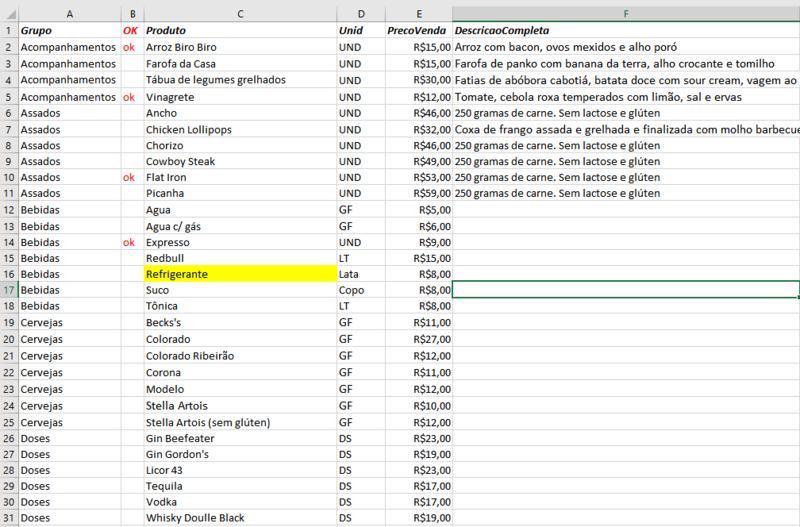Screen dimensions: 800x527
Task: Click the Arroz com bacon description cell
Action: [x=626, y=47]
